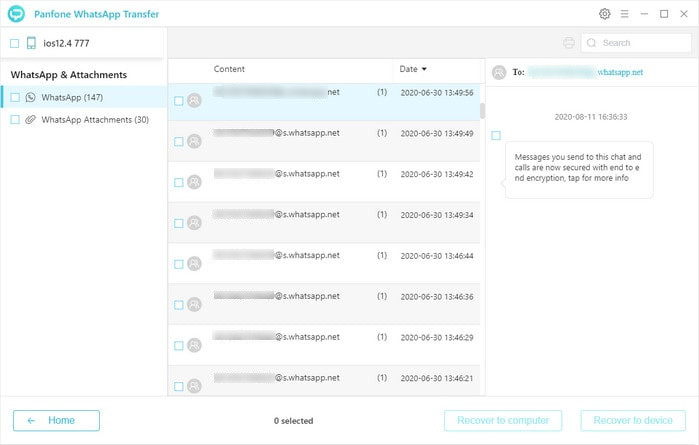
Task: Click the printer icon
Action: coord(569,43)
